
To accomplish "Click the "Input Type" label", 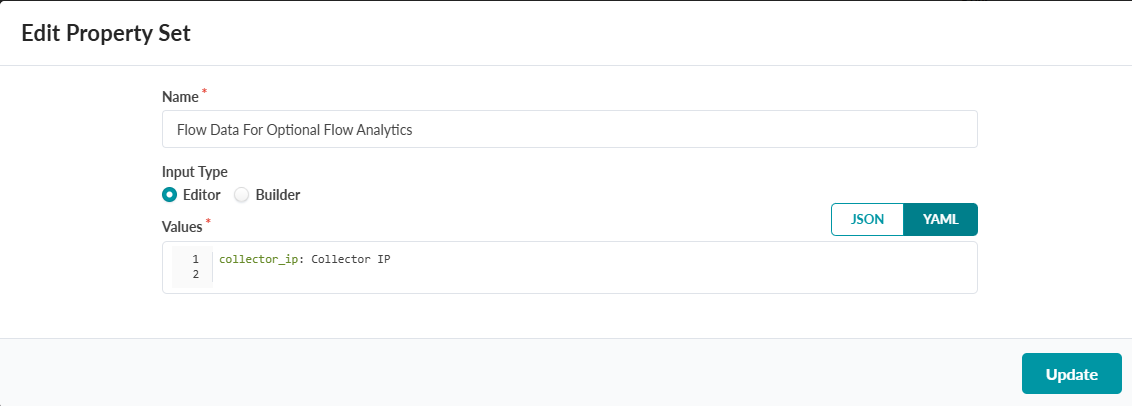I will (x=195, y=172).
